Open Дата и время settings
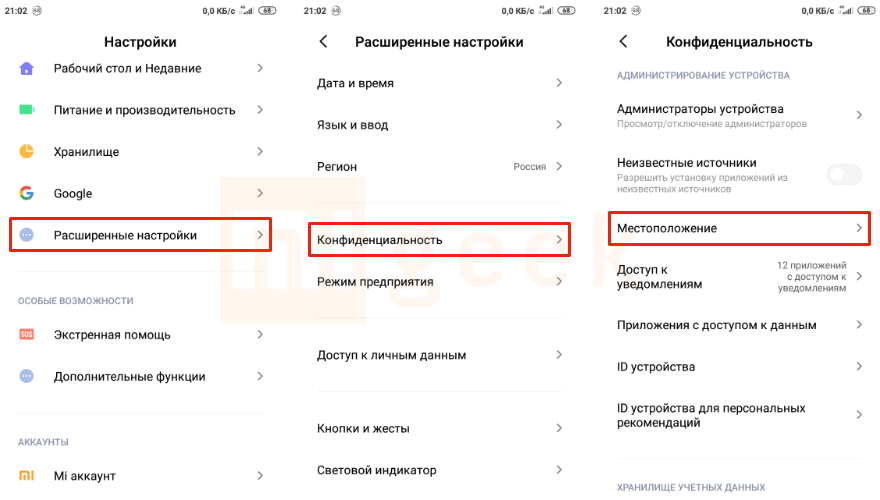This screenshot has height=500, width=880. click(x=438, y=83)
